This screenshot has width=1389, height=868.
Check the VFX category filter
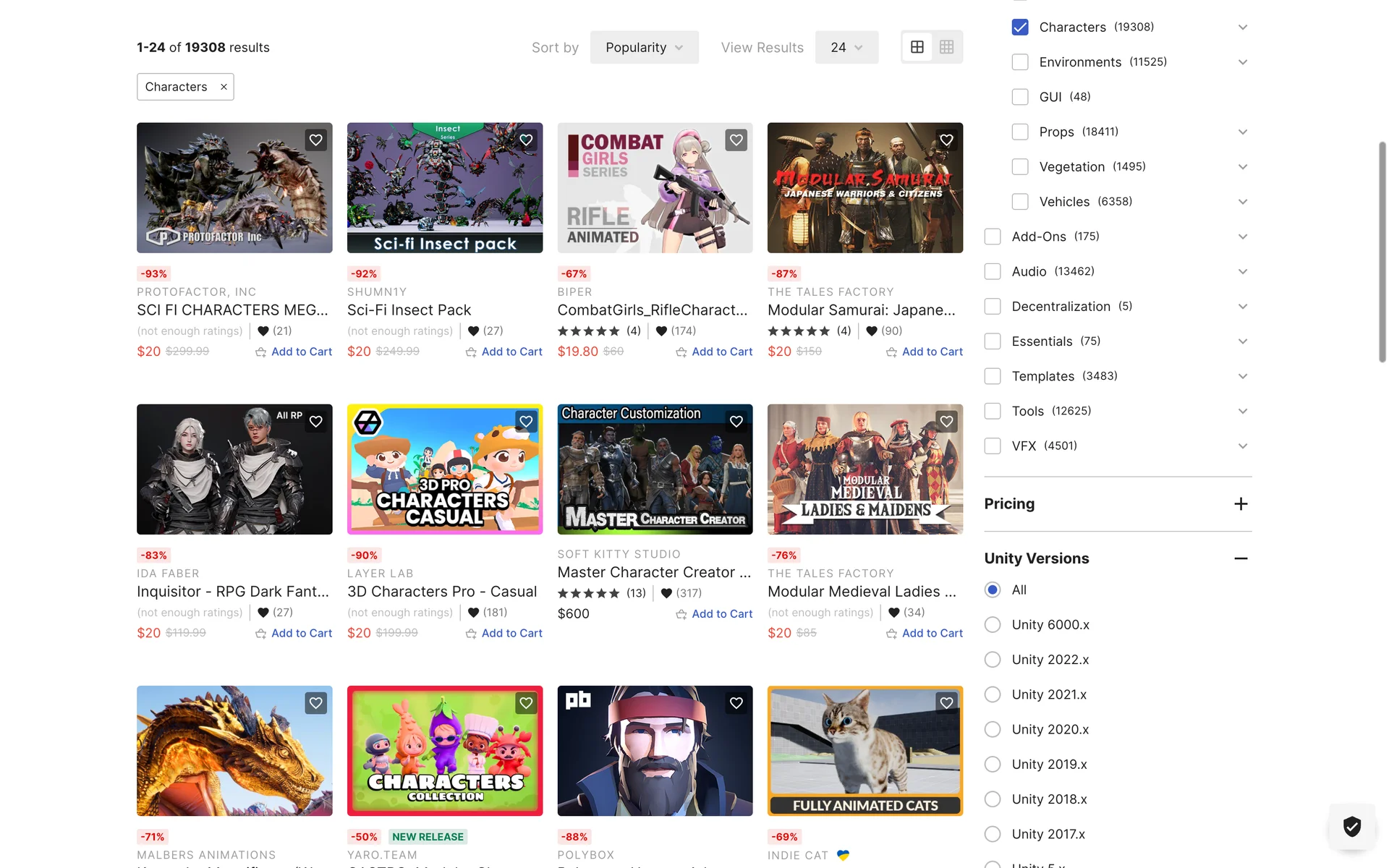coord(993,446)
